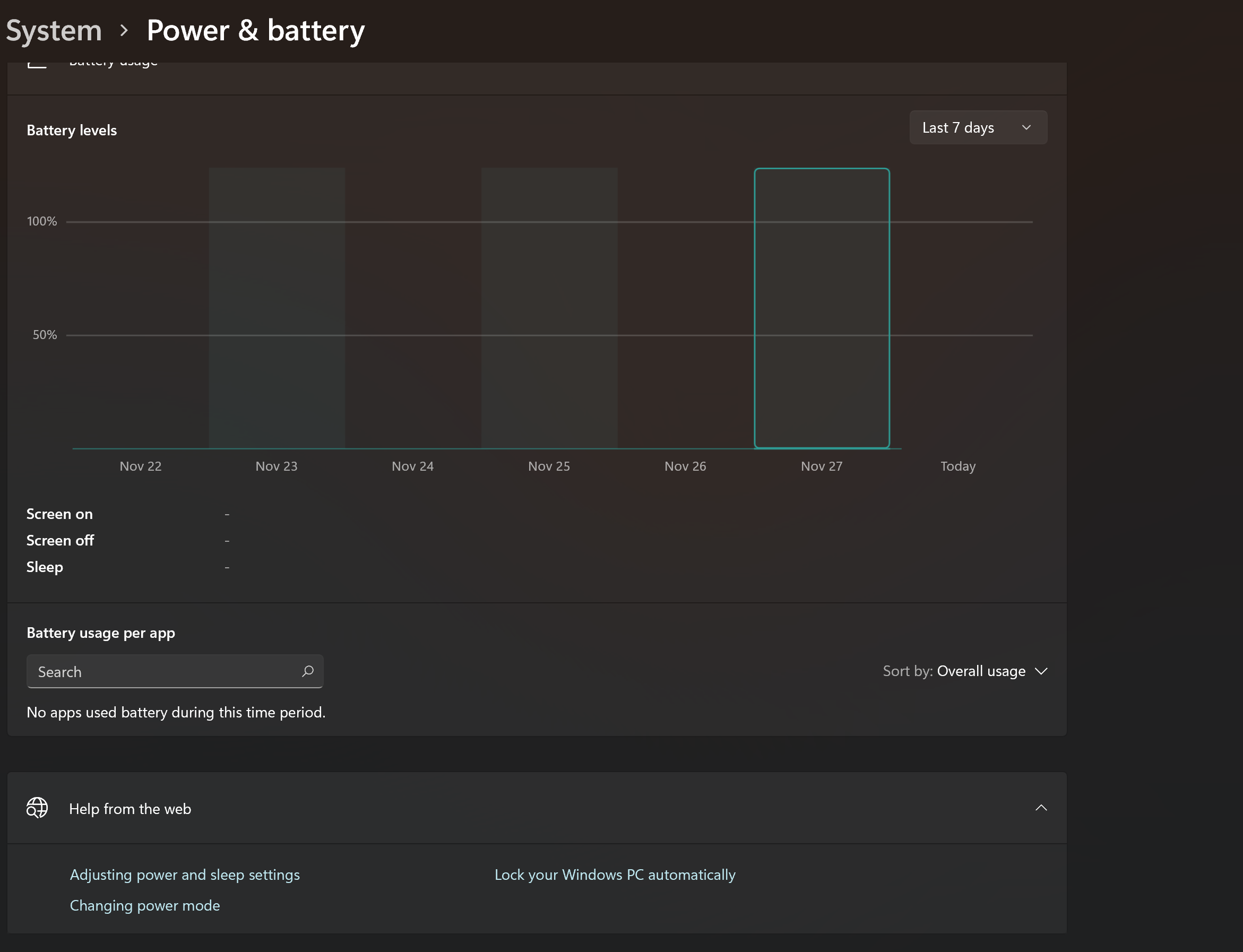Image resolution: width=1243 pixels, height=952 pixels.
Task: Click the Nov 26 chart column
Action: click(685, 308)
